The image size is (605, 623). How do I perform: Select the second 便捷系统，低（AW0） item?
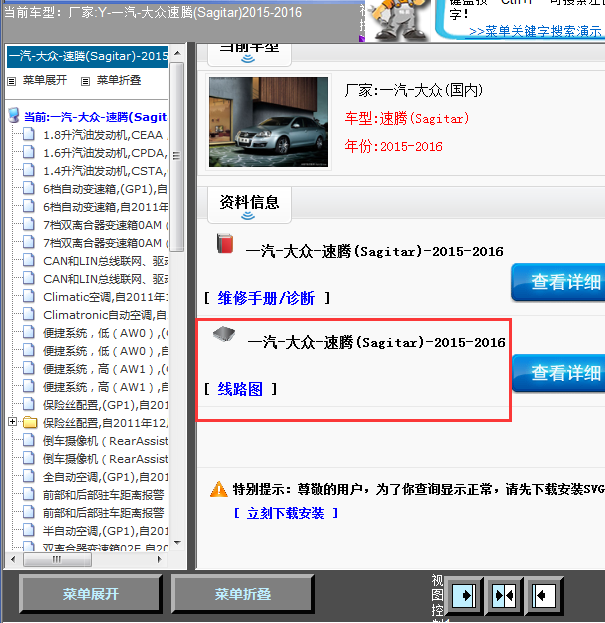click(105, 351)
